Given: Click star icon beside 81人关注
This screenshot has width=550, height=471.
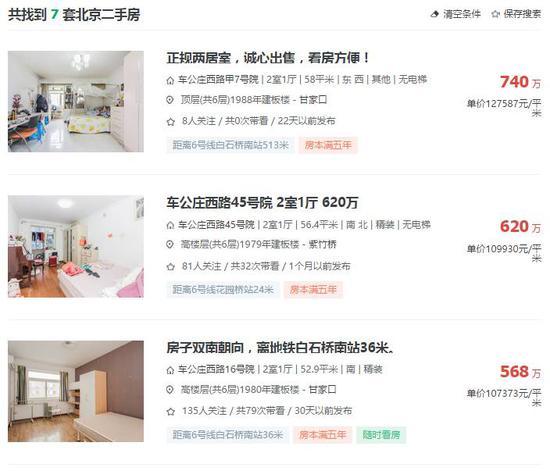Looking at the screenshot, I should point(170,267).
